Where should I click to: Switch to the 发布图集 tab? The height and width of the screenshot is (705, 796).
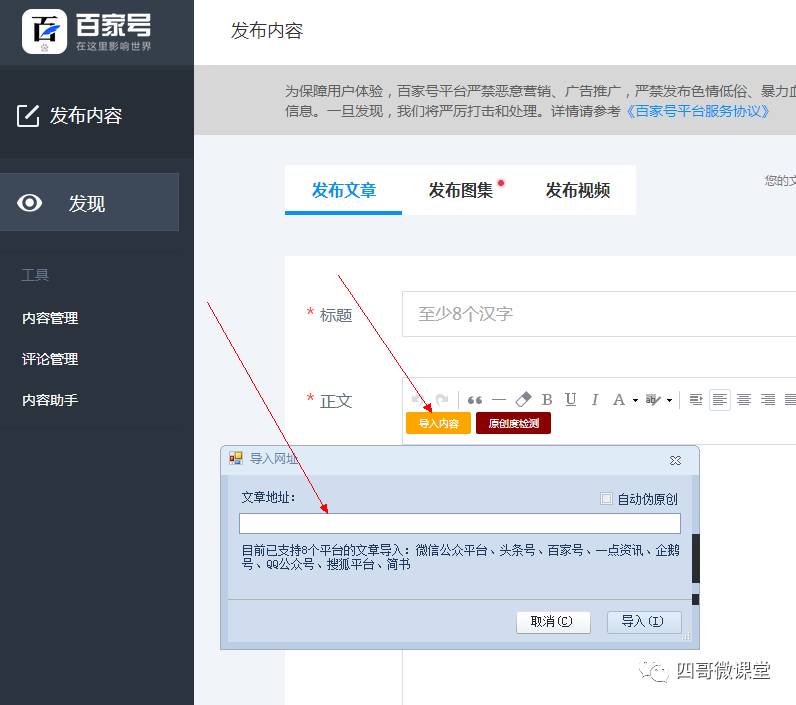[461, 190]
